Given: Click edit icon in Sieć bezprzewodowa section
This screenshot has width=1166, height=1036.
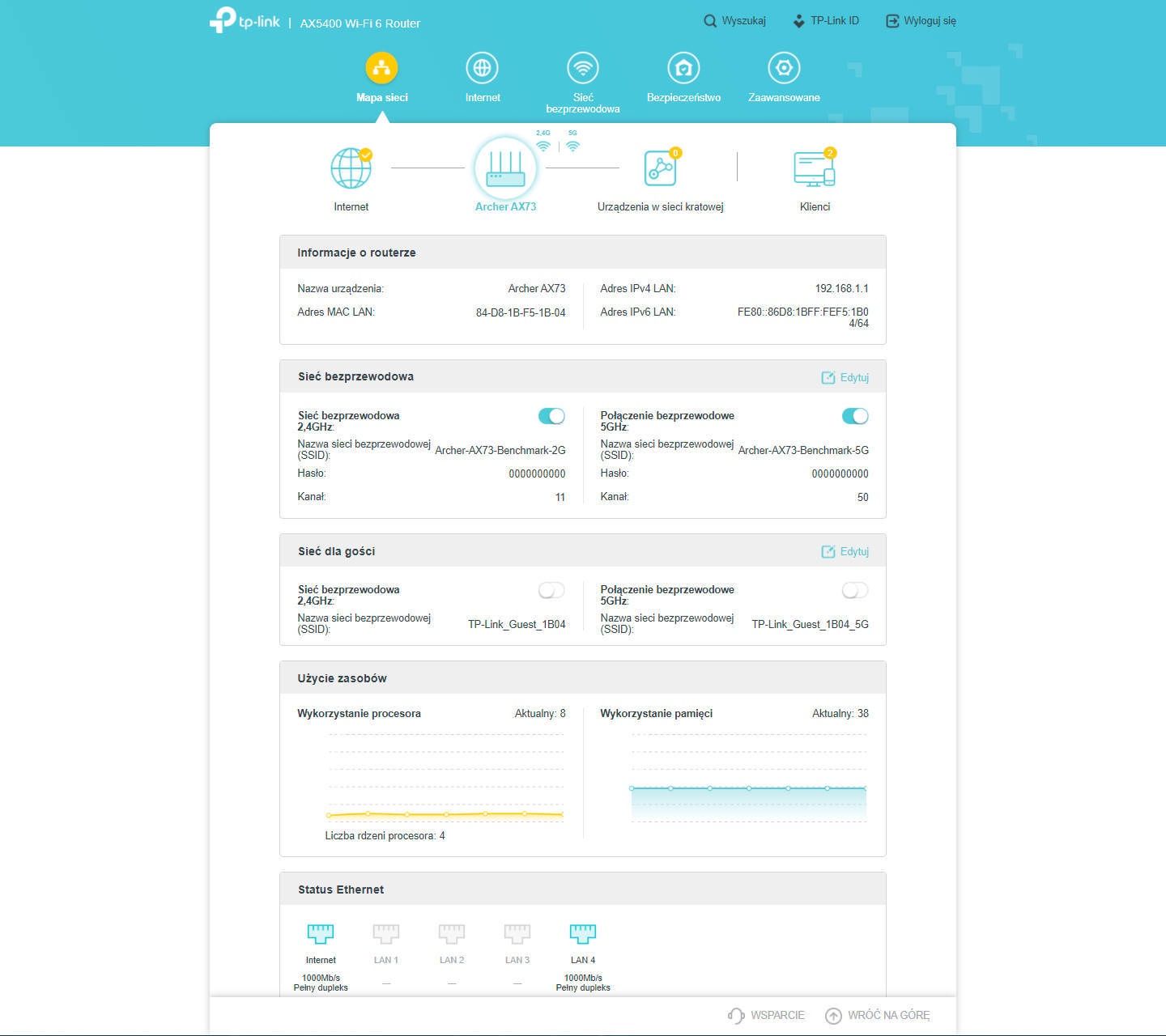Looking at the screenshot, I should point(828,378).
